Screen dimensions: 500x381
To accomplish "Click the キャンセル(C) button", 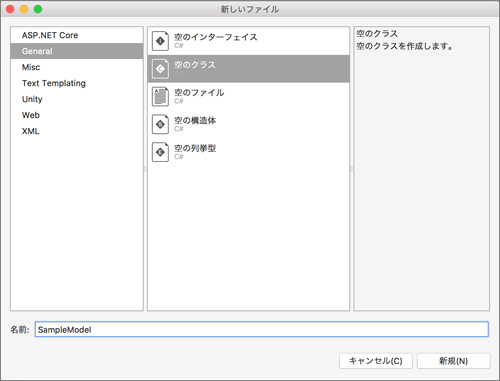I will pos(376,361).
